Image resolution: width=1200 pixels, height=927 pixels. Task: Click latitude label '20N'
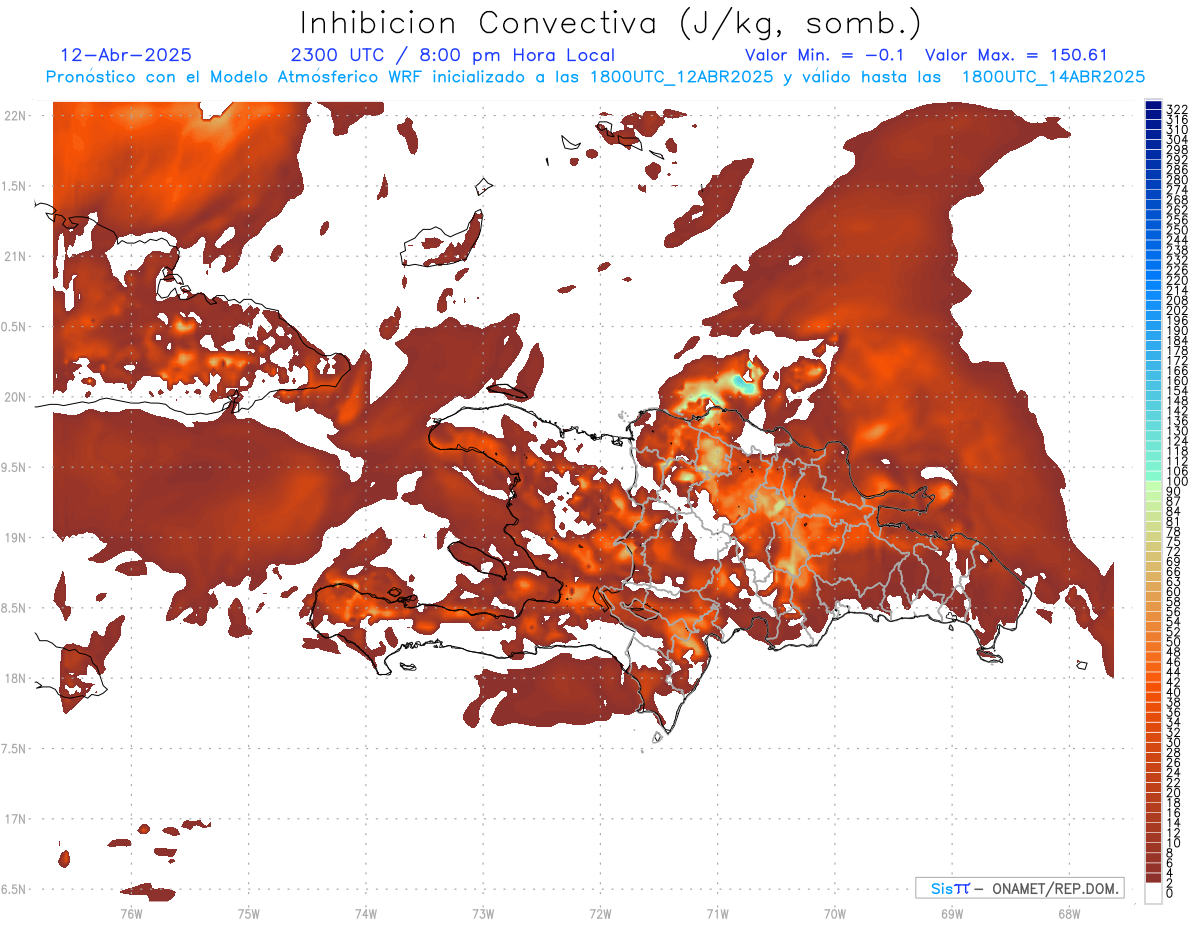[x=15, y=397]
